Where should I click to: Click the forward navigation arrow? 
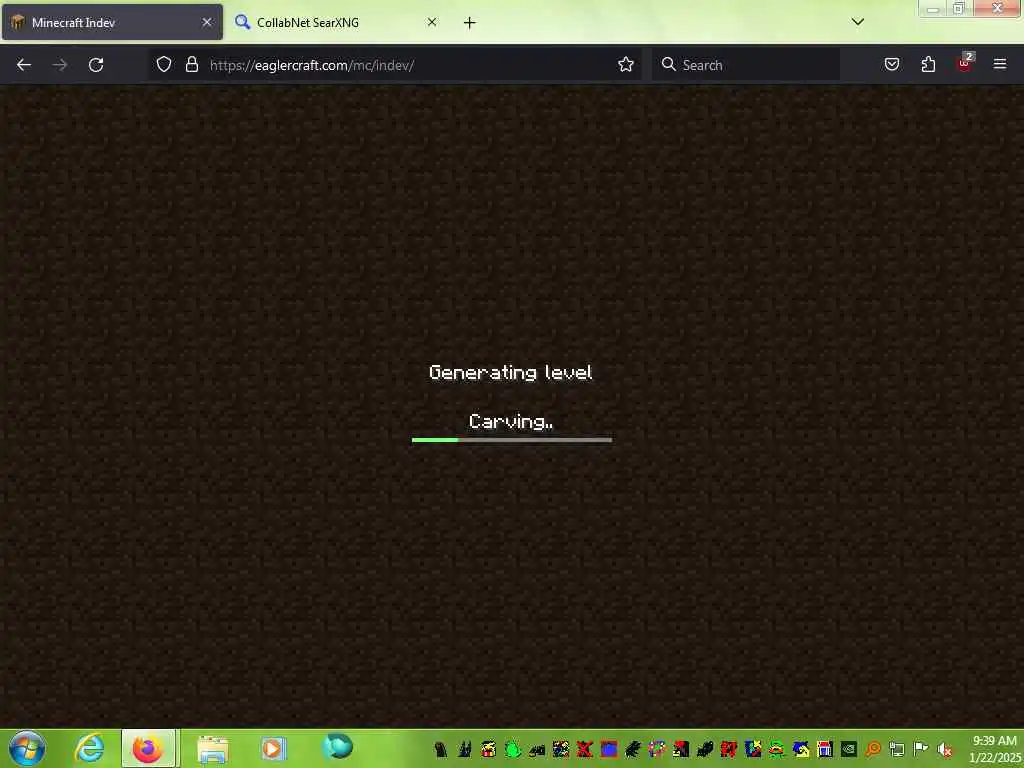60,65
